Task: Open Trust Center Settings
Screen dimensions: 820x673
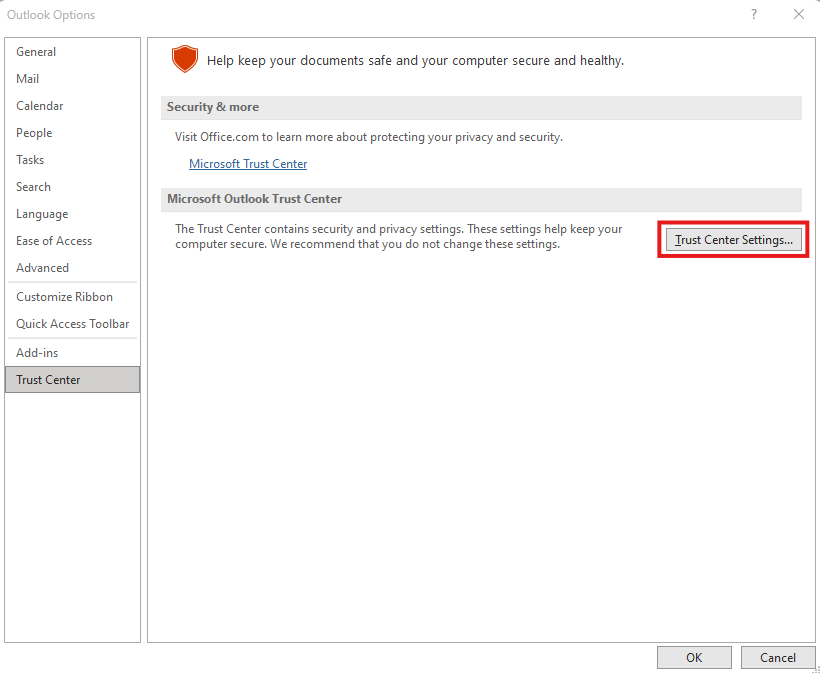Action: coord(733,241)
